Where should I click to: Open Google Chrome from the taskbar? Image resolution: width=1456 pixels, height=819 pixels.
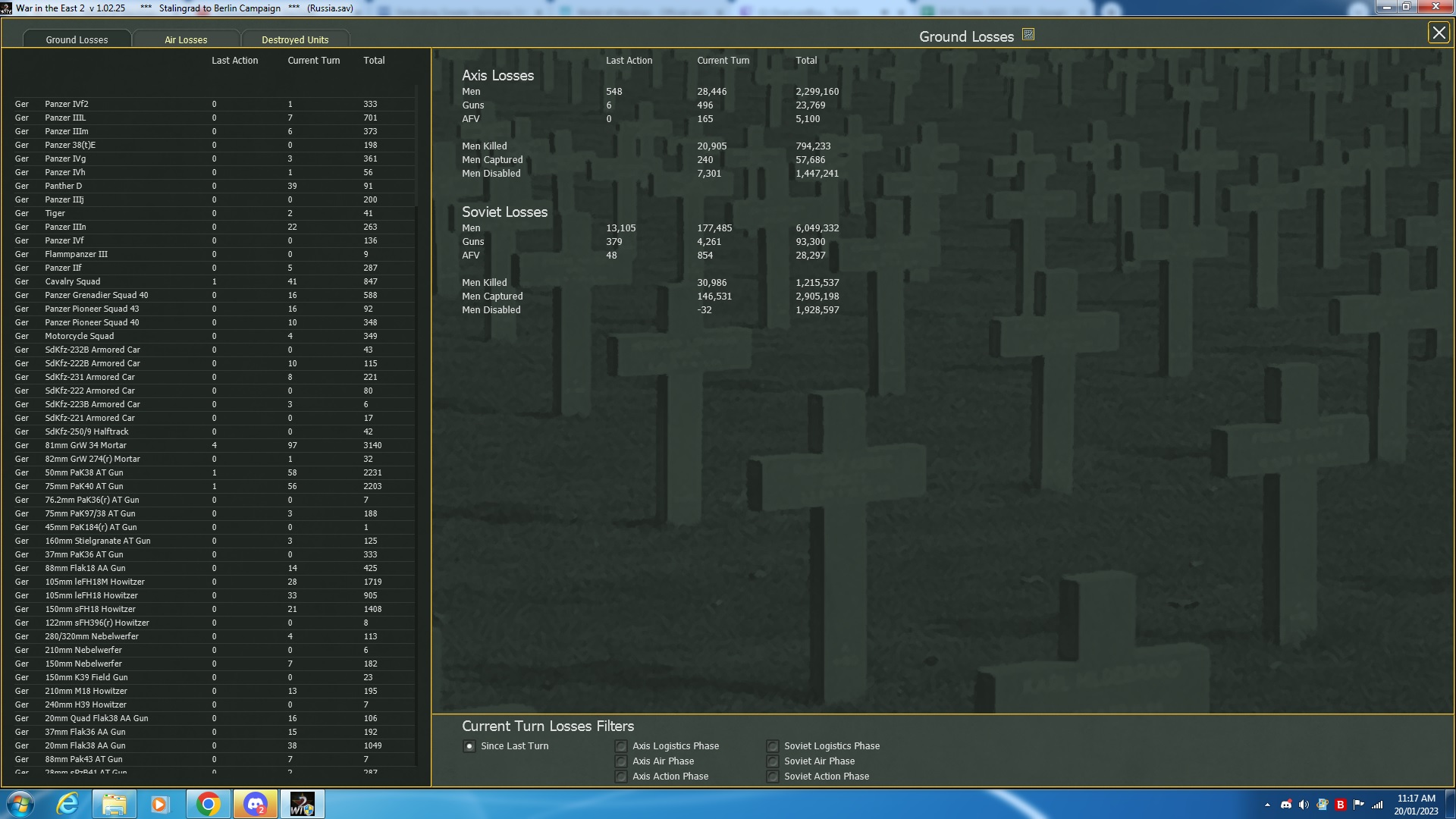pyautogui.click(x=208, y=804)
